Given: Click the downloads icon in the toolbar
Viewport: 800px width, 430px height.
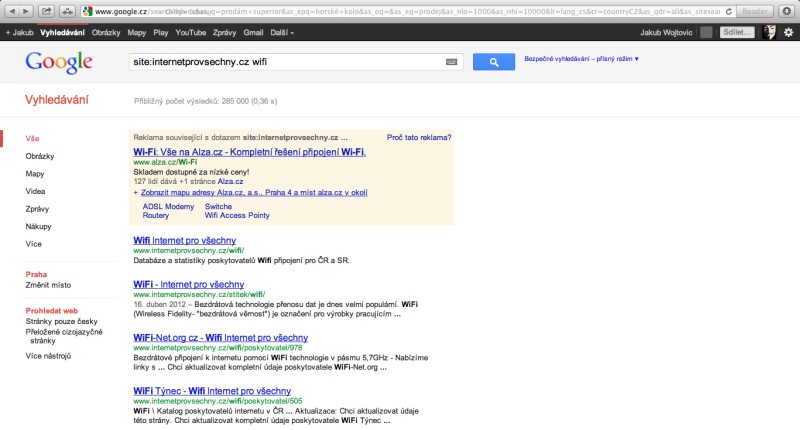Looking at the screenshot, I should (x=787, y=11).
